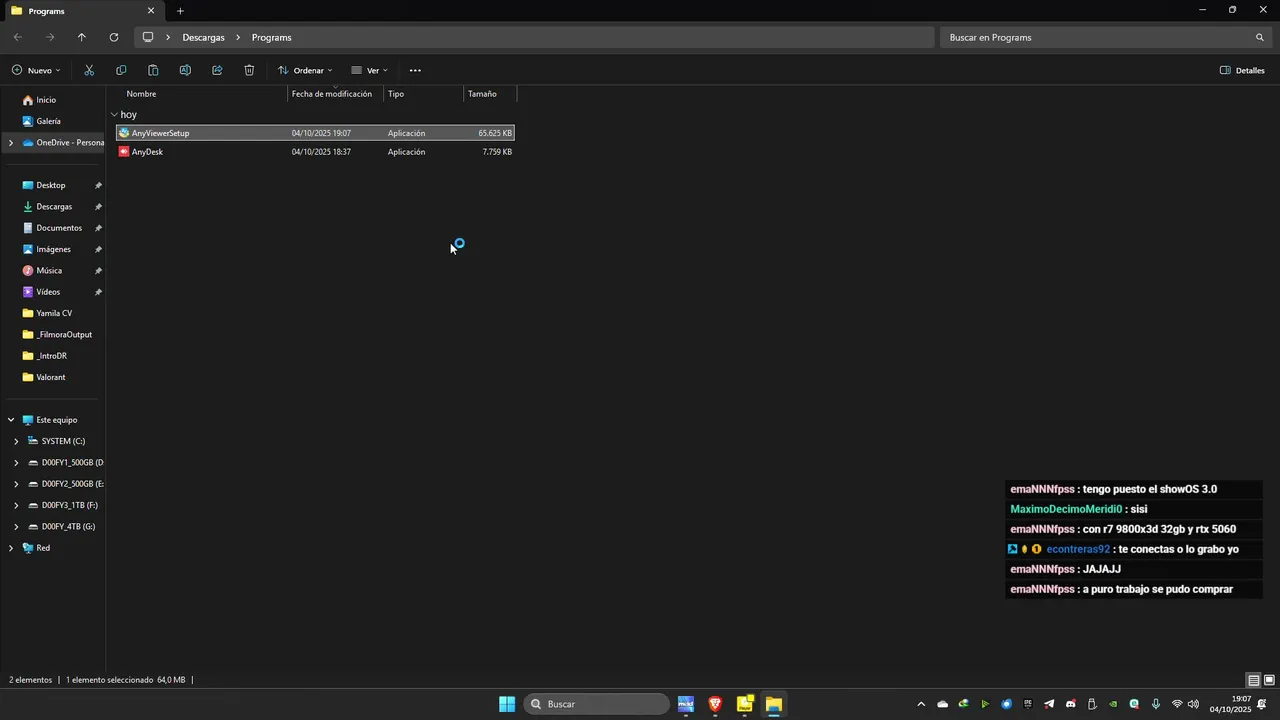This screenshot has height=720, width=1280.
Task: Click the Share icon in toolbar
Action: (217, 70)
